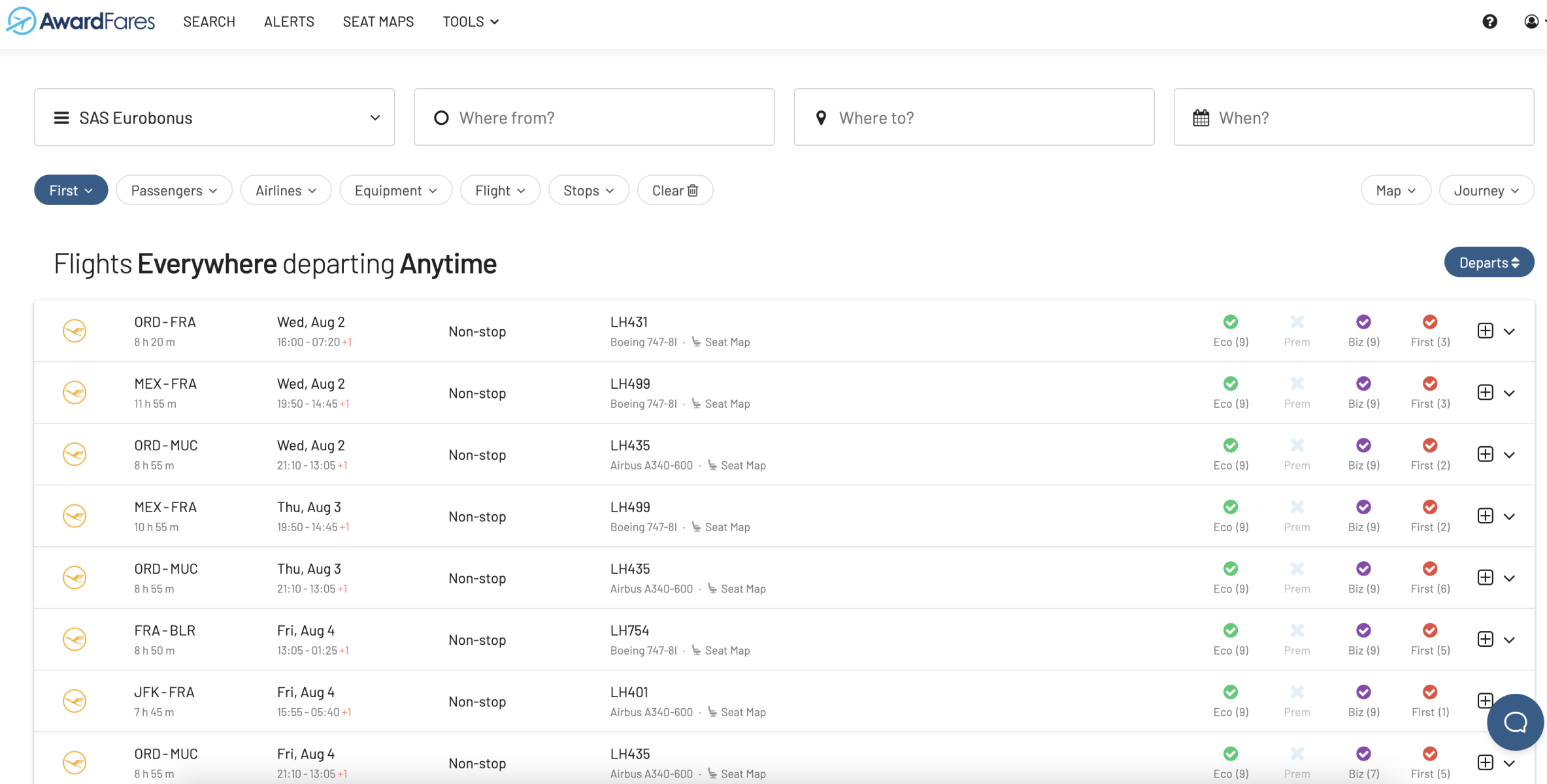Click the AwardFares logo icon
Screen dimensions: 1547x784
pyautogui.click(x=21, y=21)
